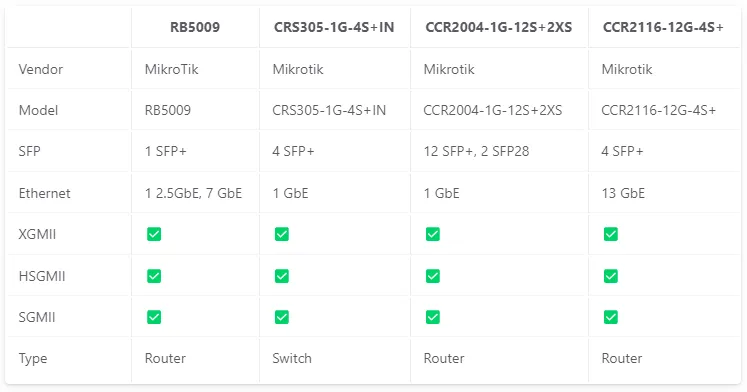Select the RB5009 column header
This screenshot has height=392, width=747.
[195, 27]
